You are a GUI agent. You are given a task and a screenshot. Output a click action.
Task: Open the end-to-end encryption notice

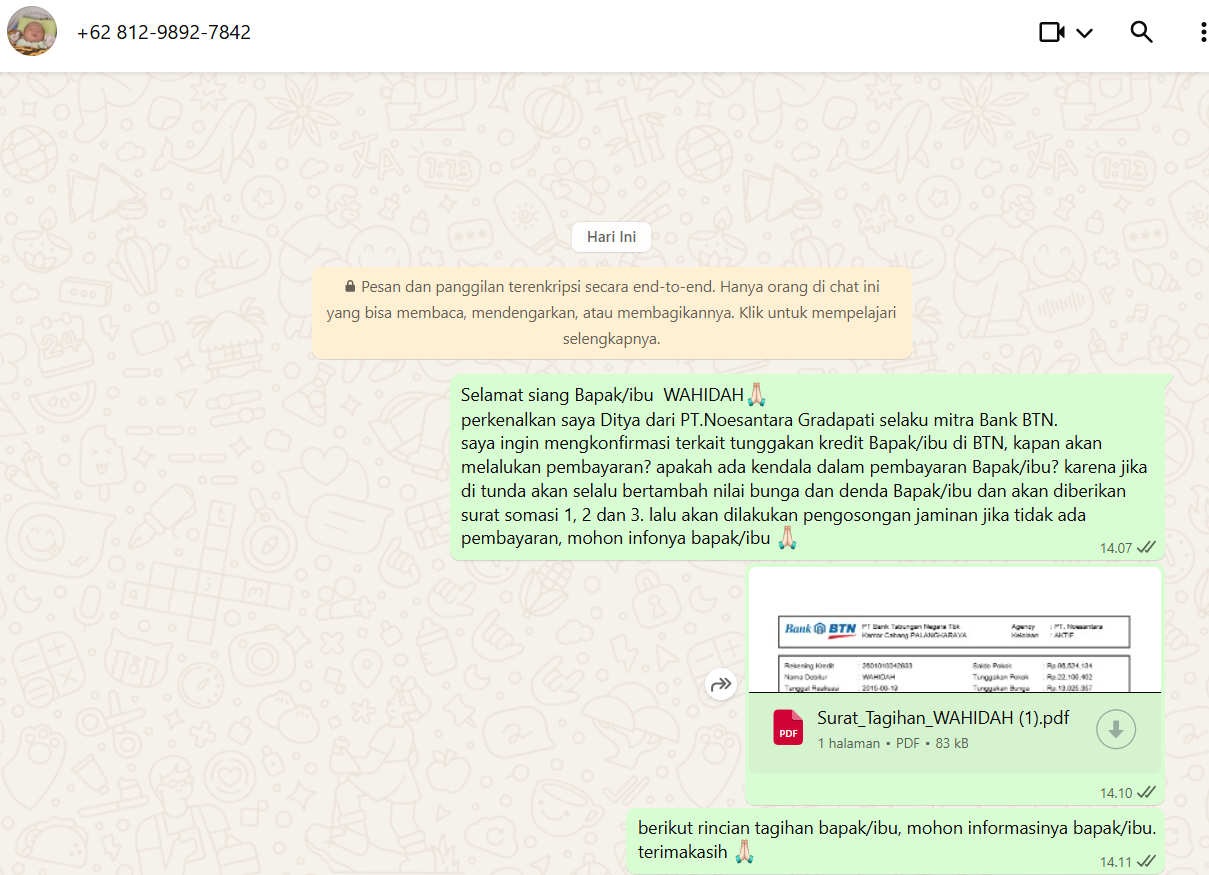point(611,312)
